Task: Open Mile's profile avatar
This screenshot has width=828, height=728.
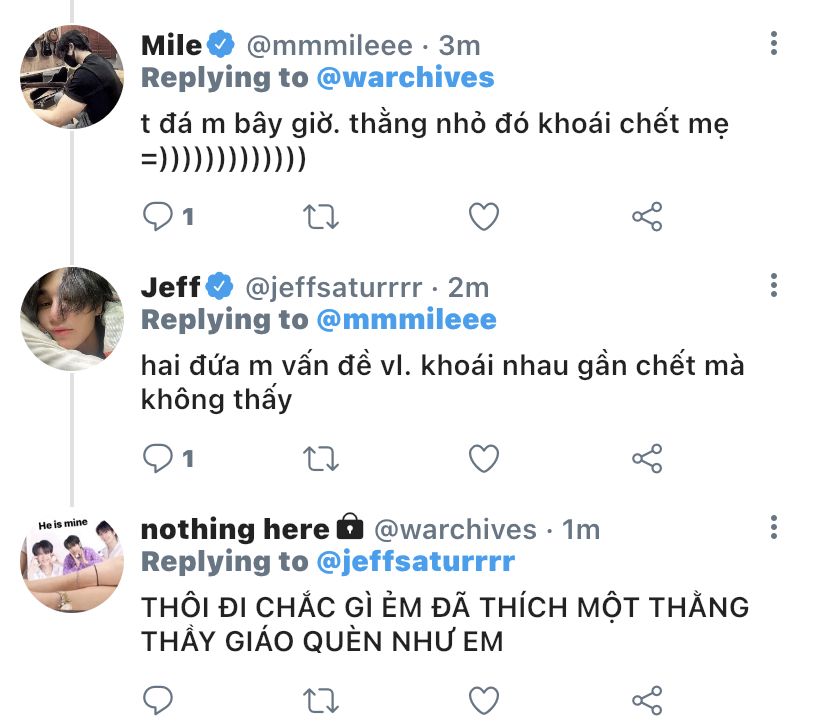Action: click(x=72, y=75)
